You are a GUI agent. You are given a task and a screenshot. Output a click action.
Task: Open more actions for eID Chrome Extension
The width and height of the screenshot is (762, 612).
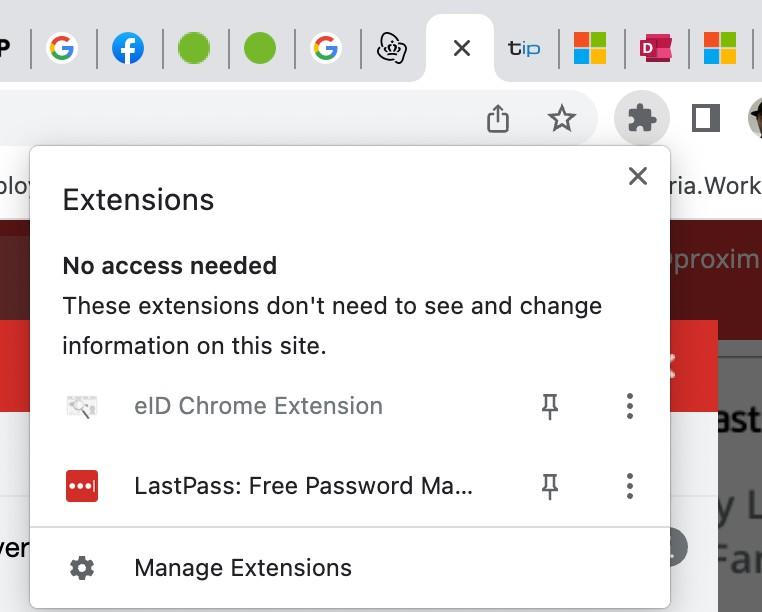coord(629,406)
